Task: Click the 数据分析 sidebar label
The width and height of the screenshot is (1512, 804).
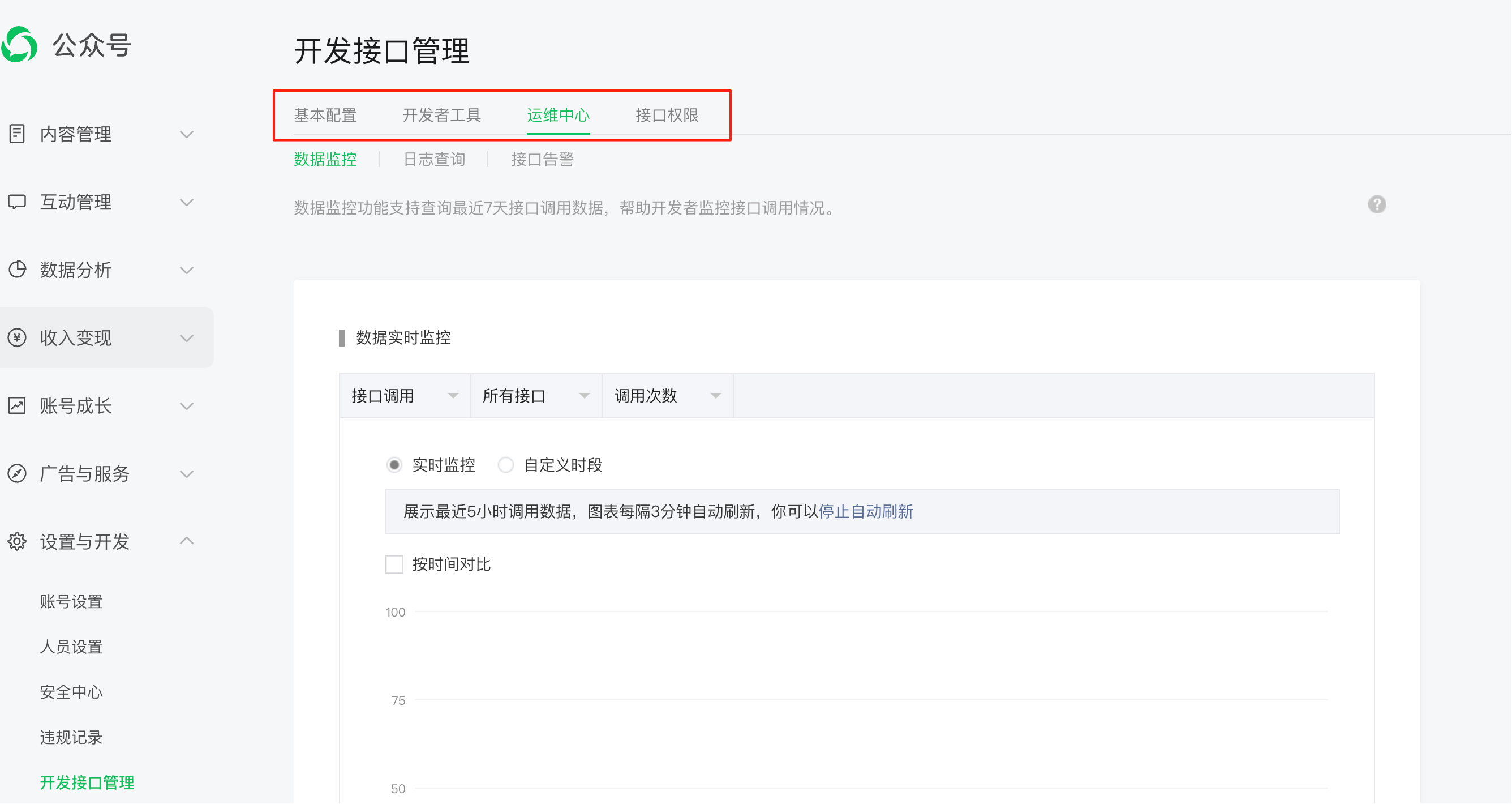Action: [x=76, y=270]
